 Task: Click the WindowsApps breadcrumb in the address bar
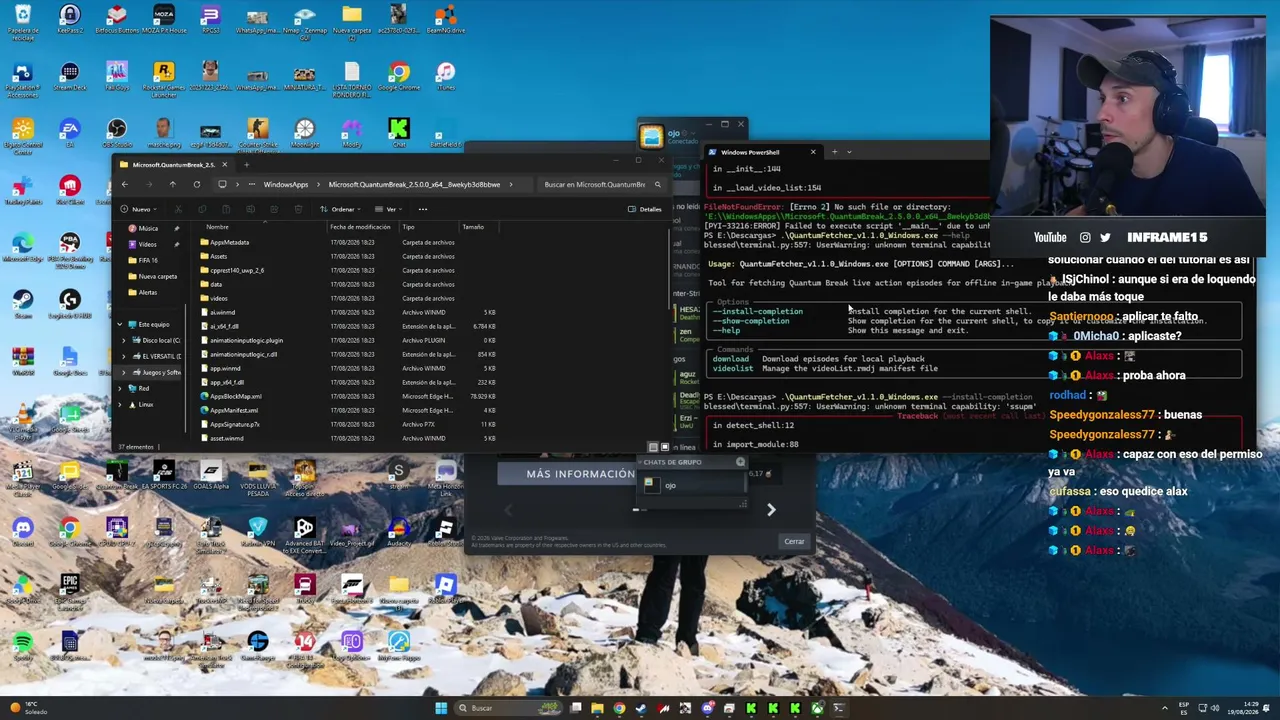click(286, 184)
